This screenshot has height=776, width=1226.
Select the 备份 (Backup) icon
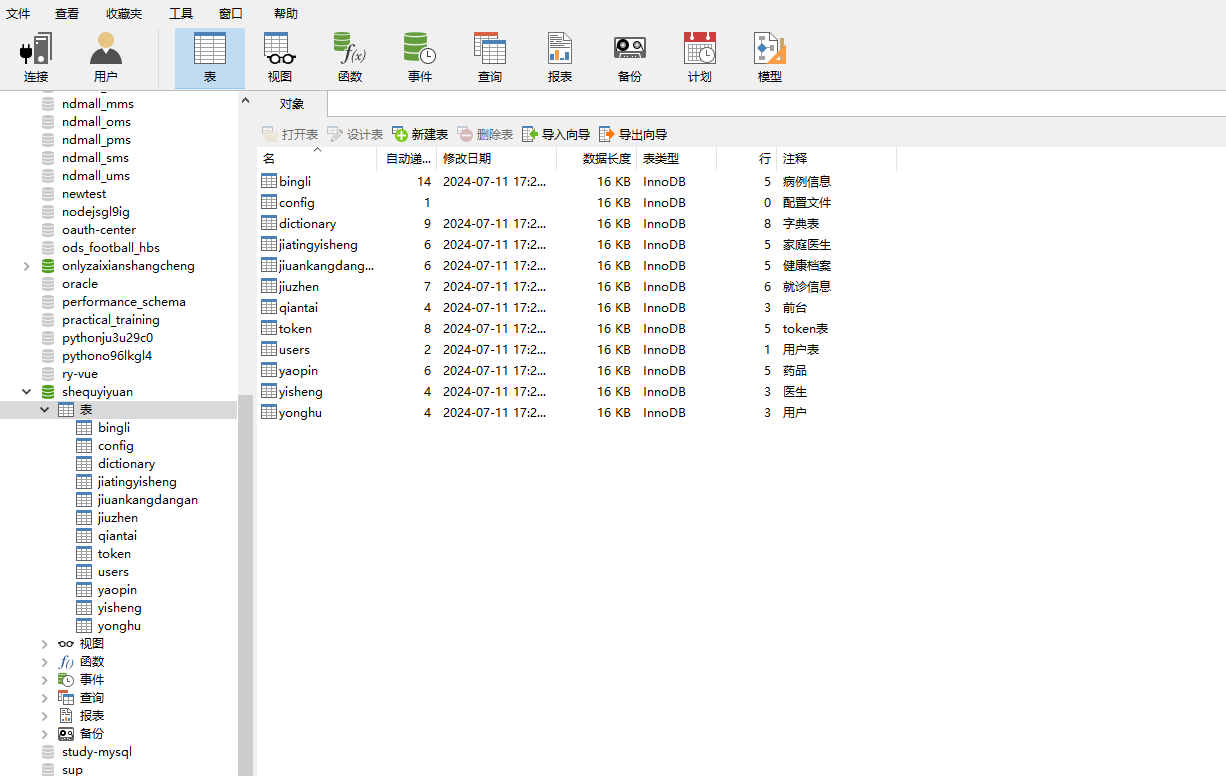(x=629, y=57)
